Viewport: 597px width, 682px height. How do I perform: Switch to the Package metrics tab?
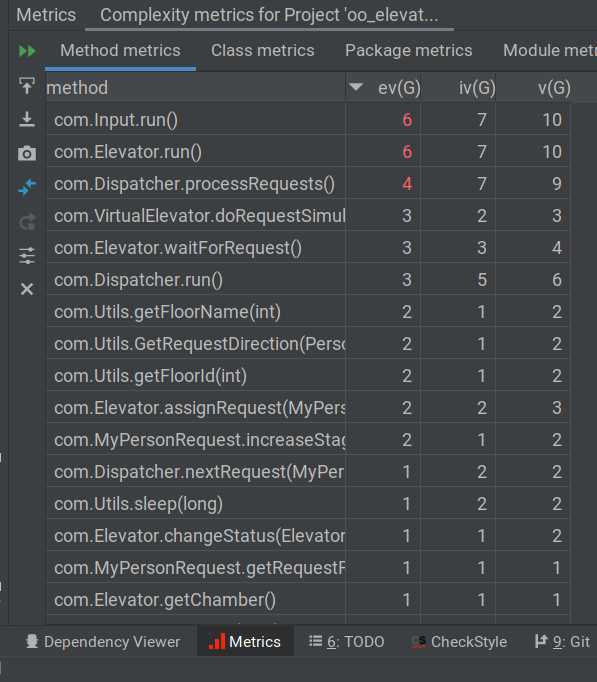pyautogui.click(x=408, y=50)
